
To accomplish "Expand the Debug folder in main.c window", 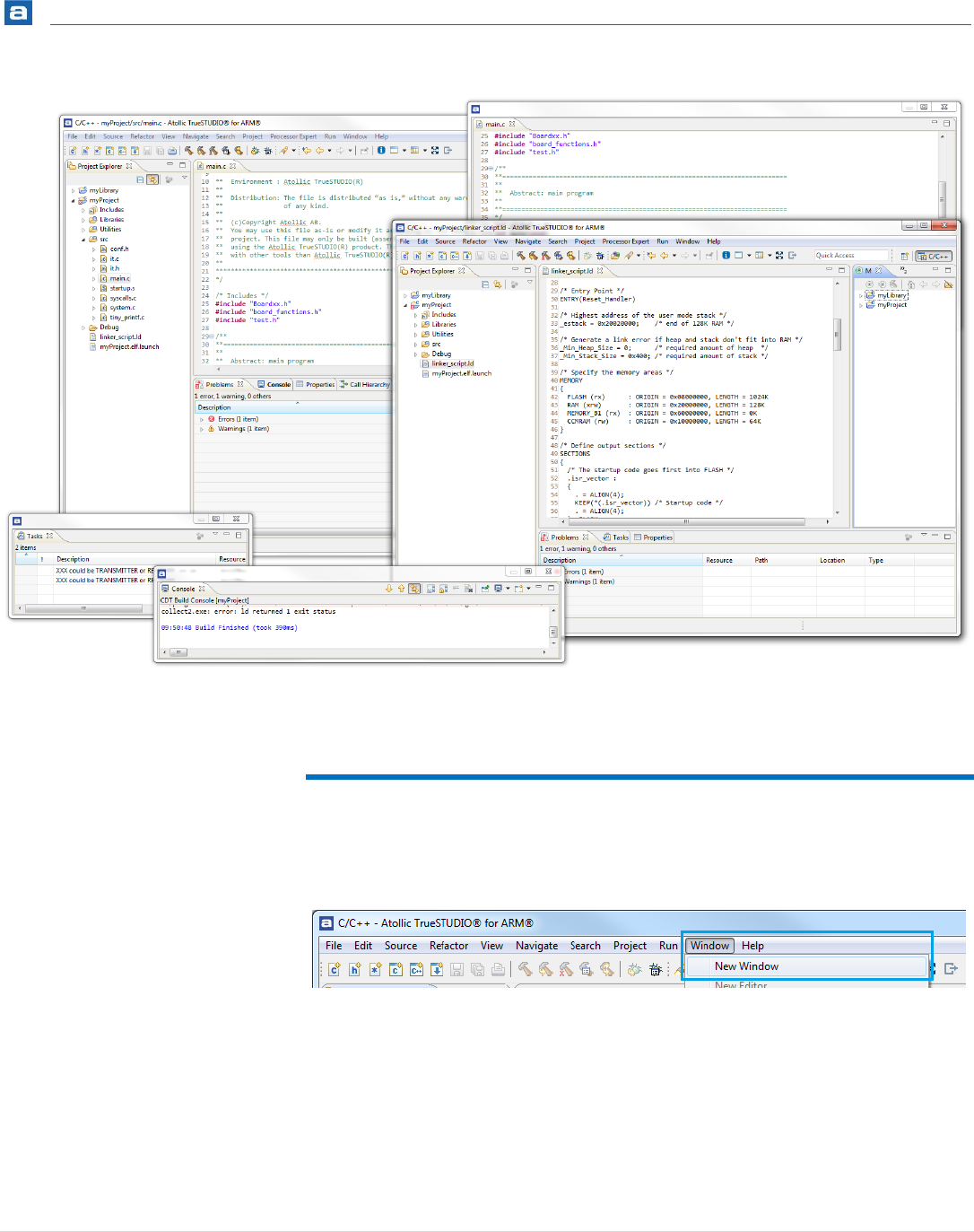I will tap(83, 328).
